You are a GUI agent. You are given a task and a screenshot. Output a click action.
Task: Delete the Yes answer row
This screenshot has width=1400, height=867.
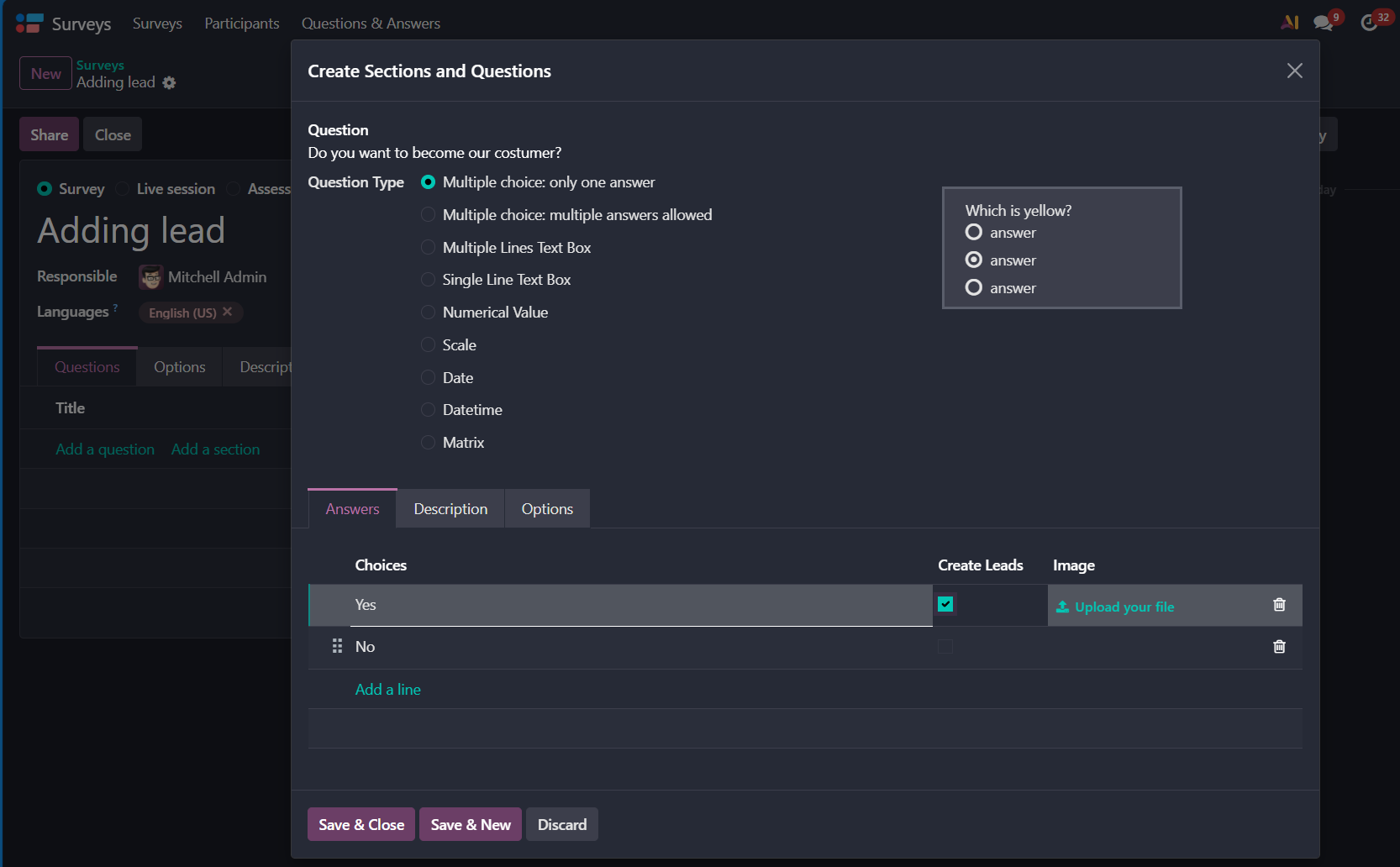pos(1279,605)
